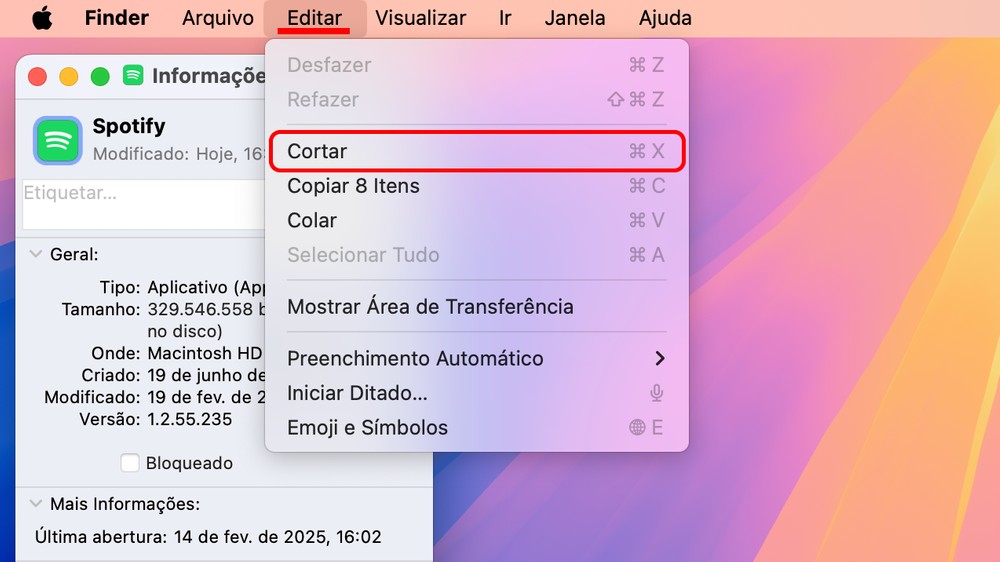Click the Spotify app icon in the info header
This screenshot has width=1000, height=562.
(x=58, y=140)
